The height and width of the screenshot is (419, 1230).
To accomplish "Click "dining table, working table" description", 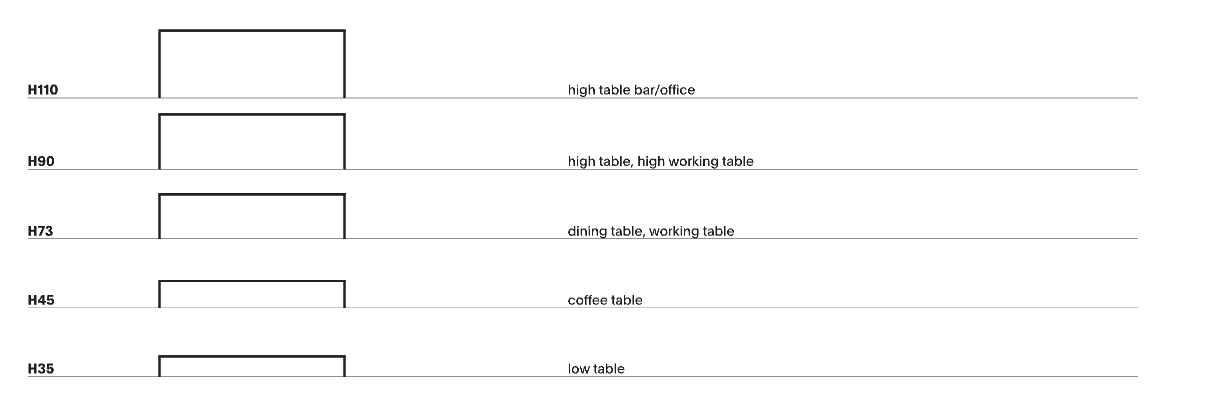I will 650,231.
